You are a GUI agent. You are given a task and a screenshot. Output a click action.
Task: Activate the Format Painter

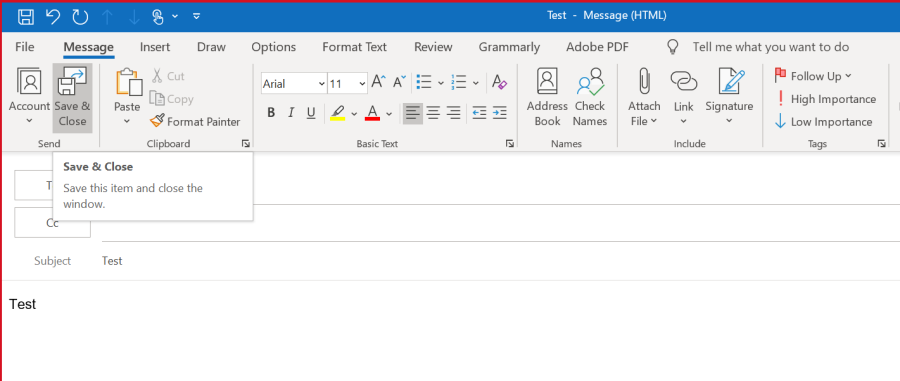click(x=195, y=122)
